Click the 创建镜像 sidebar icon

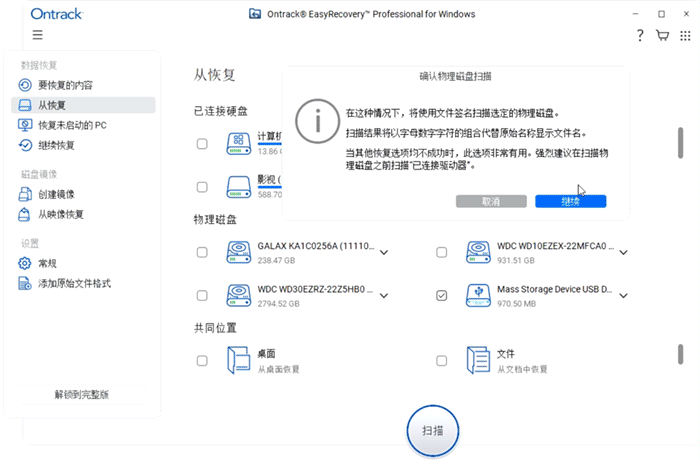click(25, 194)
